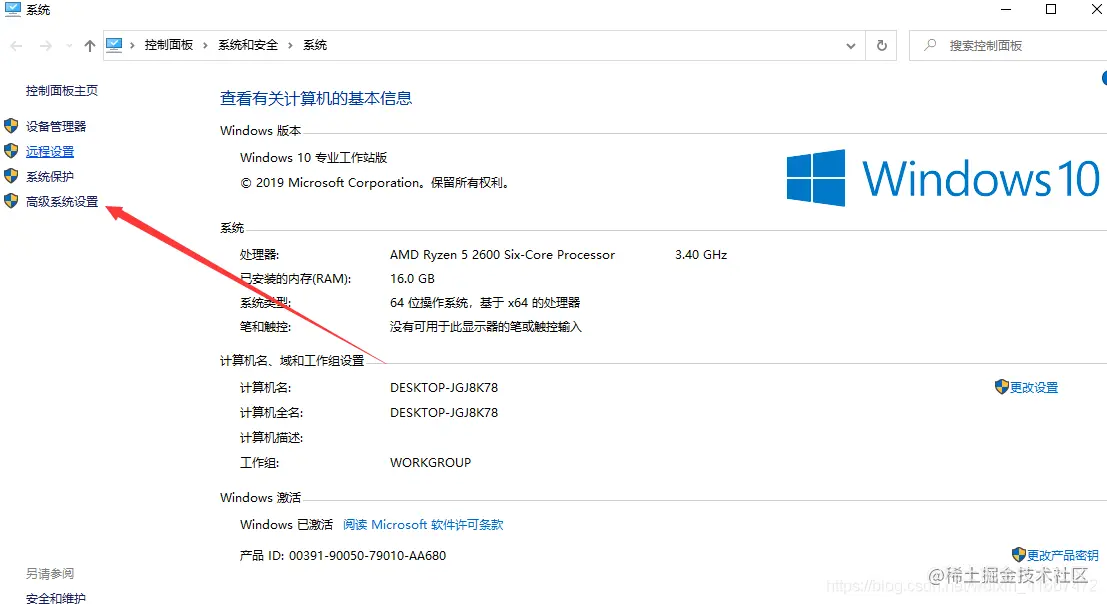Screen dimensions: 1107x604
Task: Expand the chevron after the computer icon
Action: [132, 45]
